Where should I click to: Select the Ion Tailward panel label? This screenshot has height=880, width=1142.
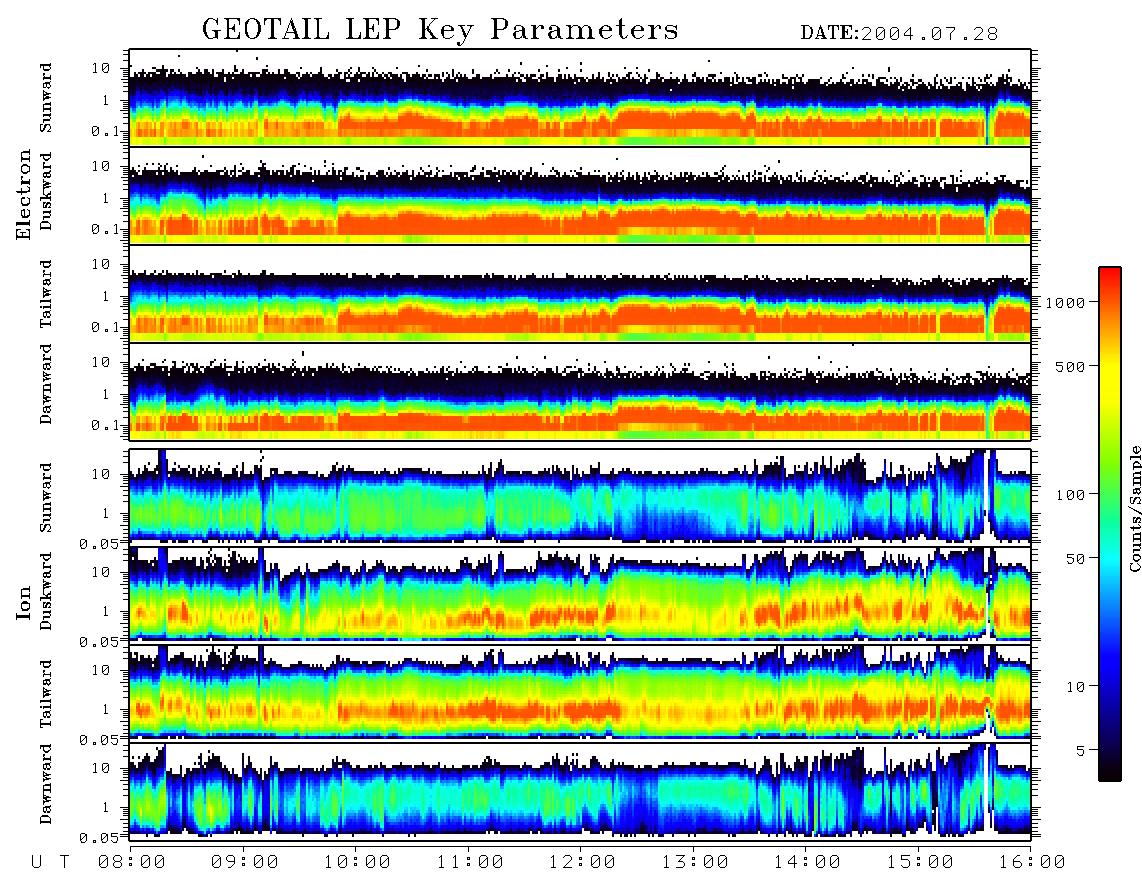[46, 694]
